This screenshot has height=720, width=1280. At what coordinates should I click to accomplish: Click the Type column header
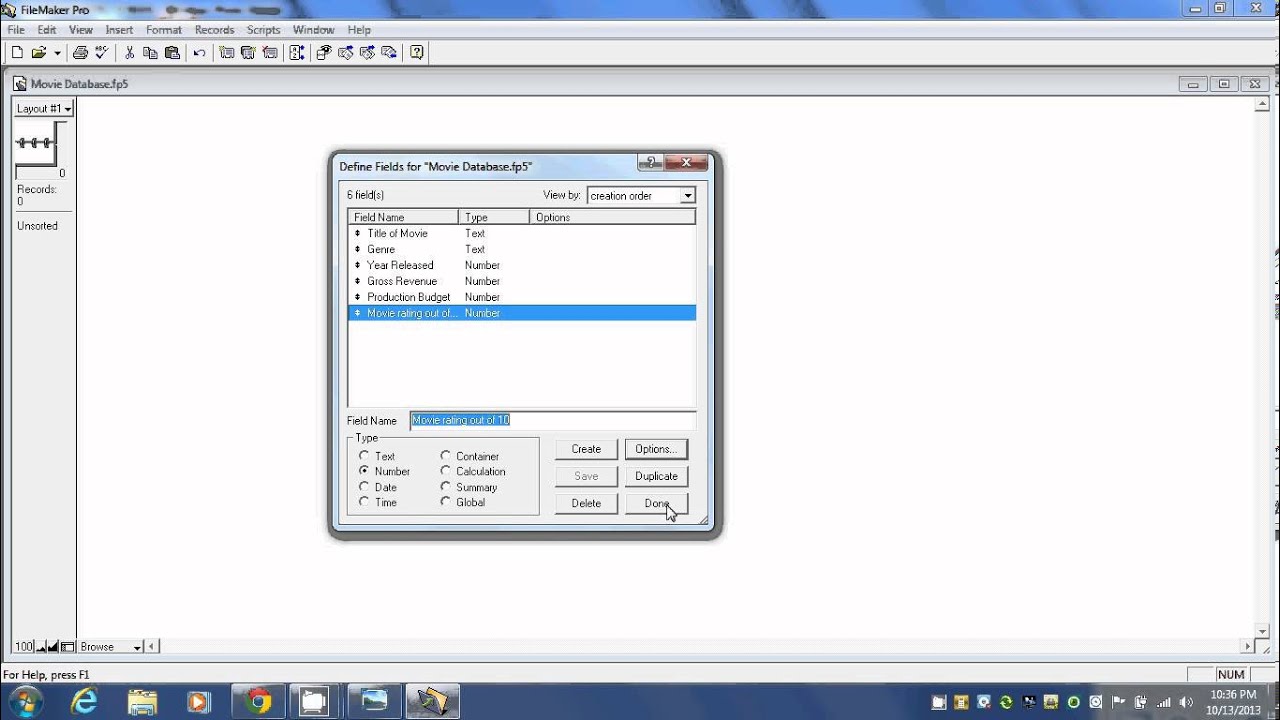(x=494, y=217)
